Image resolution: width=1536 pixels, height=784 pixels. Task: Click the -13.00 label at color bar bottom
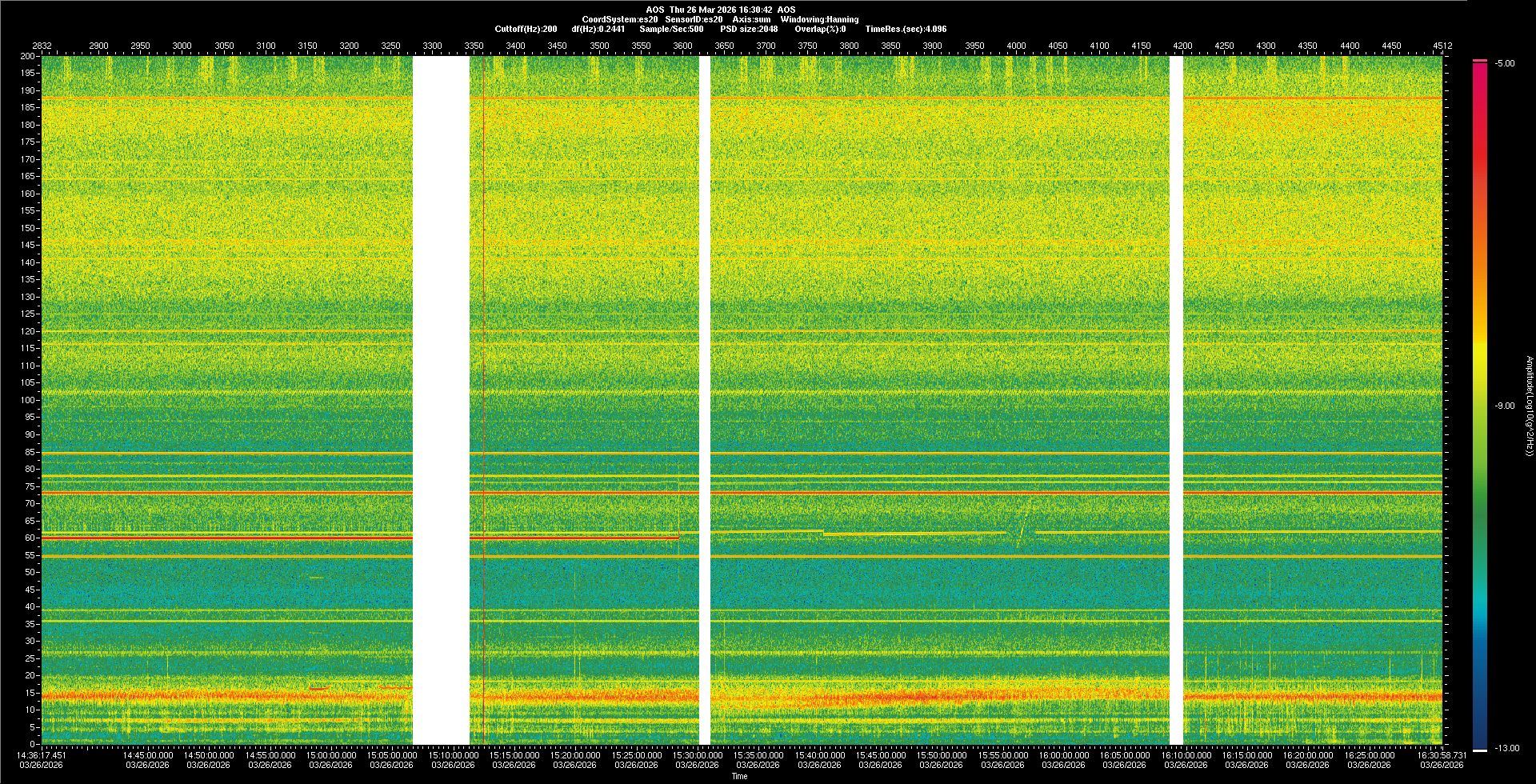point(1506,748)
